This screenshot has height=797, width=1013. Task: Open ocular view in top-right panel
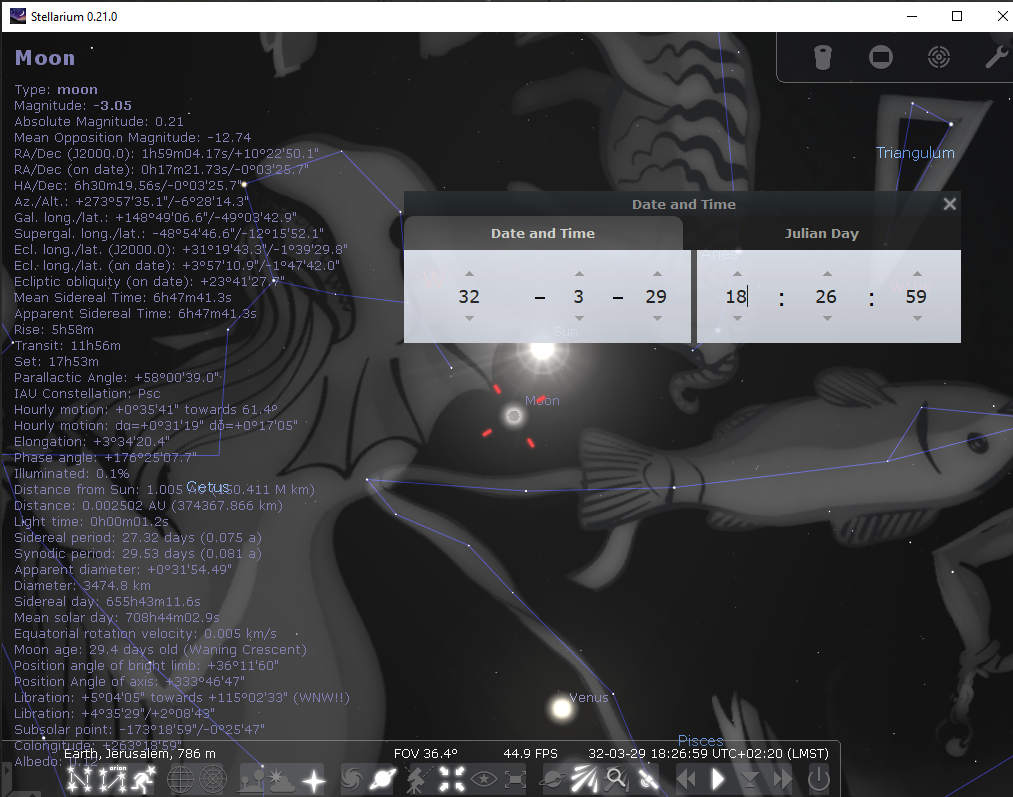click(x=822, y=58)
